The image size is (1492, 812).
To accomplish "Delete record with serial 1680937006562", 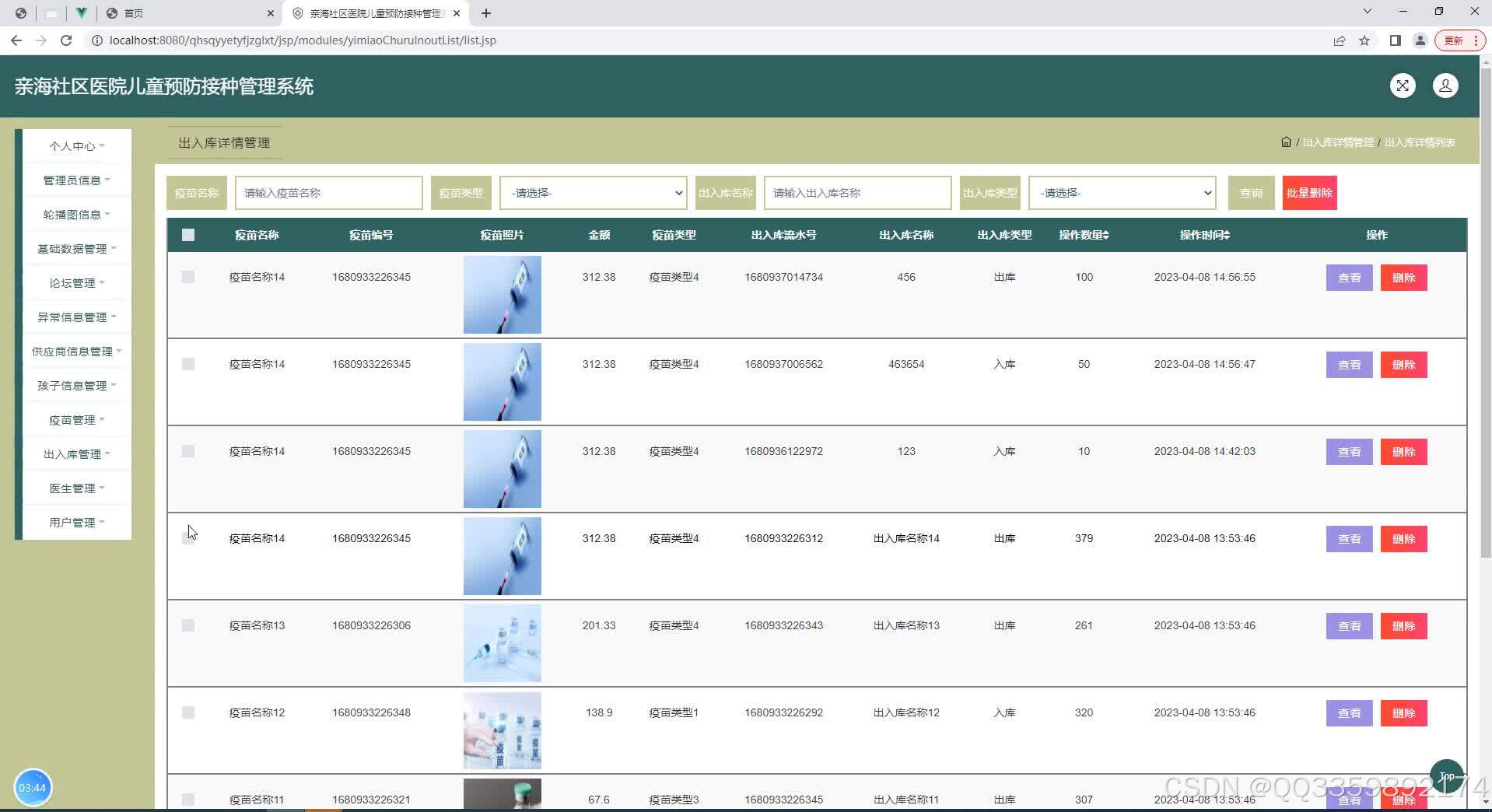I will 1403,365.
